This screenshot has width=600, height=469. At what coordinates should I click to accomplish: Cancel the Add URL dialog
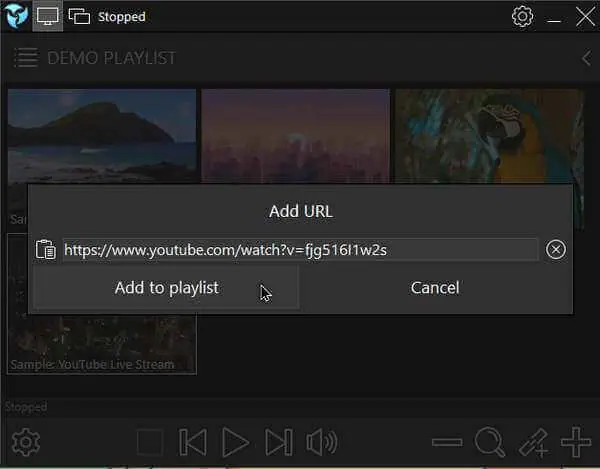pyautogui.click(x=435, y=288)
